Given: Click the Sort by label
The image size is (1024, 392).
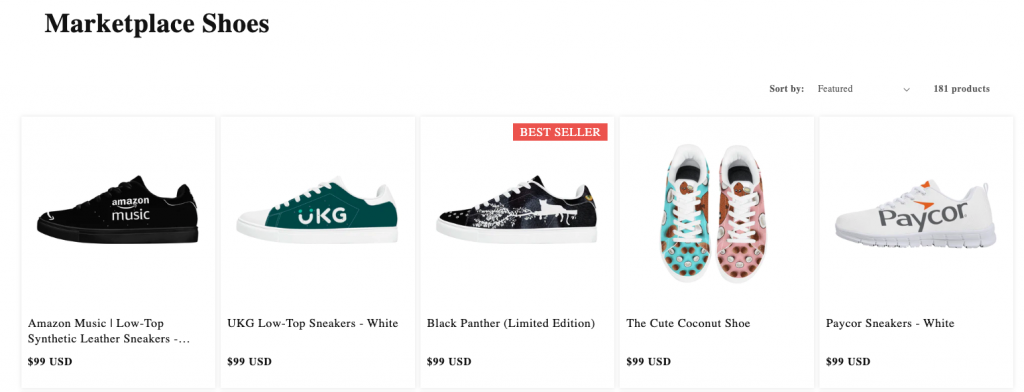Looking at the screenshot, I should pos(787,89).
